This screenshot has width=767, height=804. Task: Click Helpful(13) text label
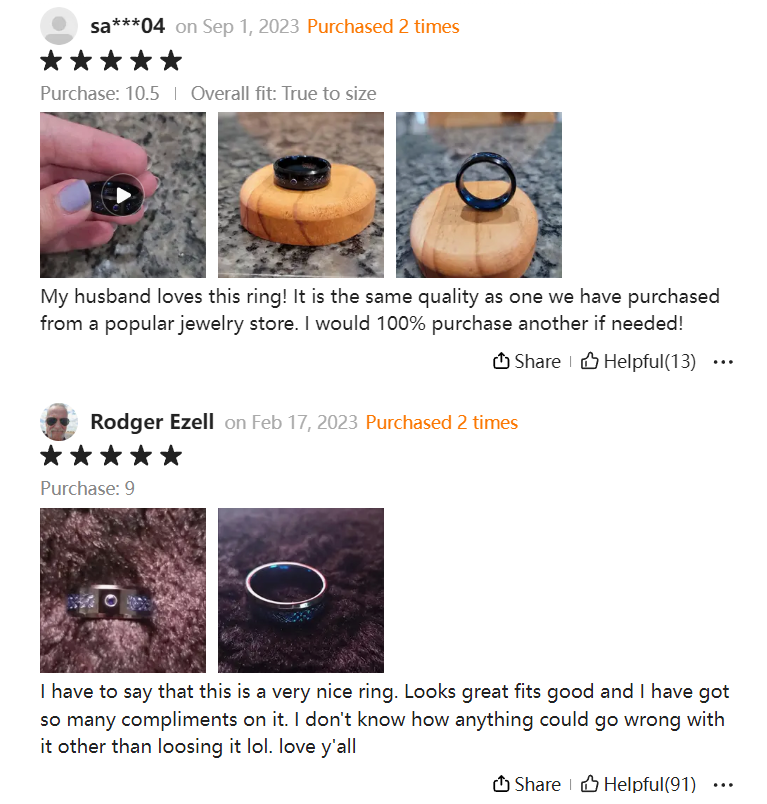[650, 361]
